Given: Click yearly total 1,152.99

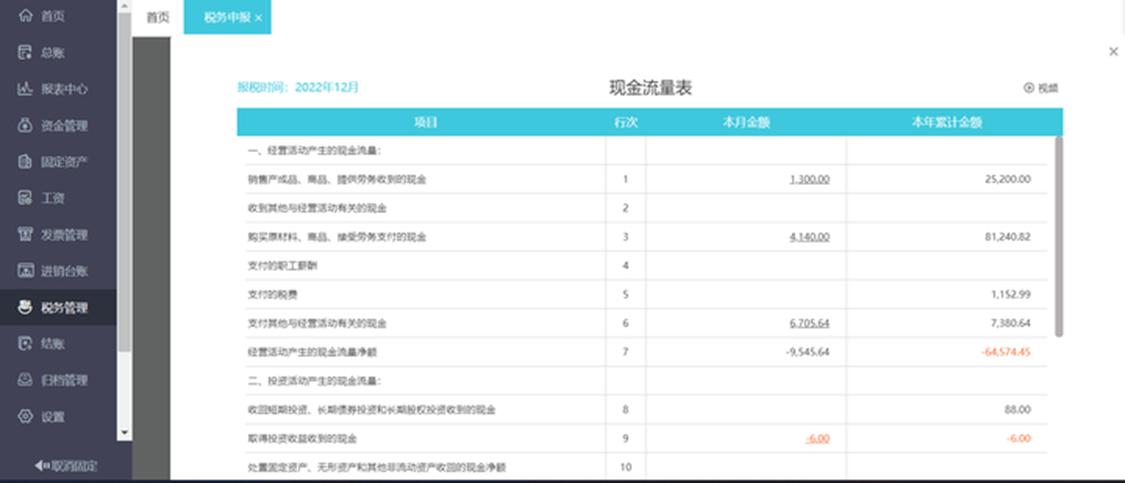Looking at the screenshot, I should pos(1011,294).
